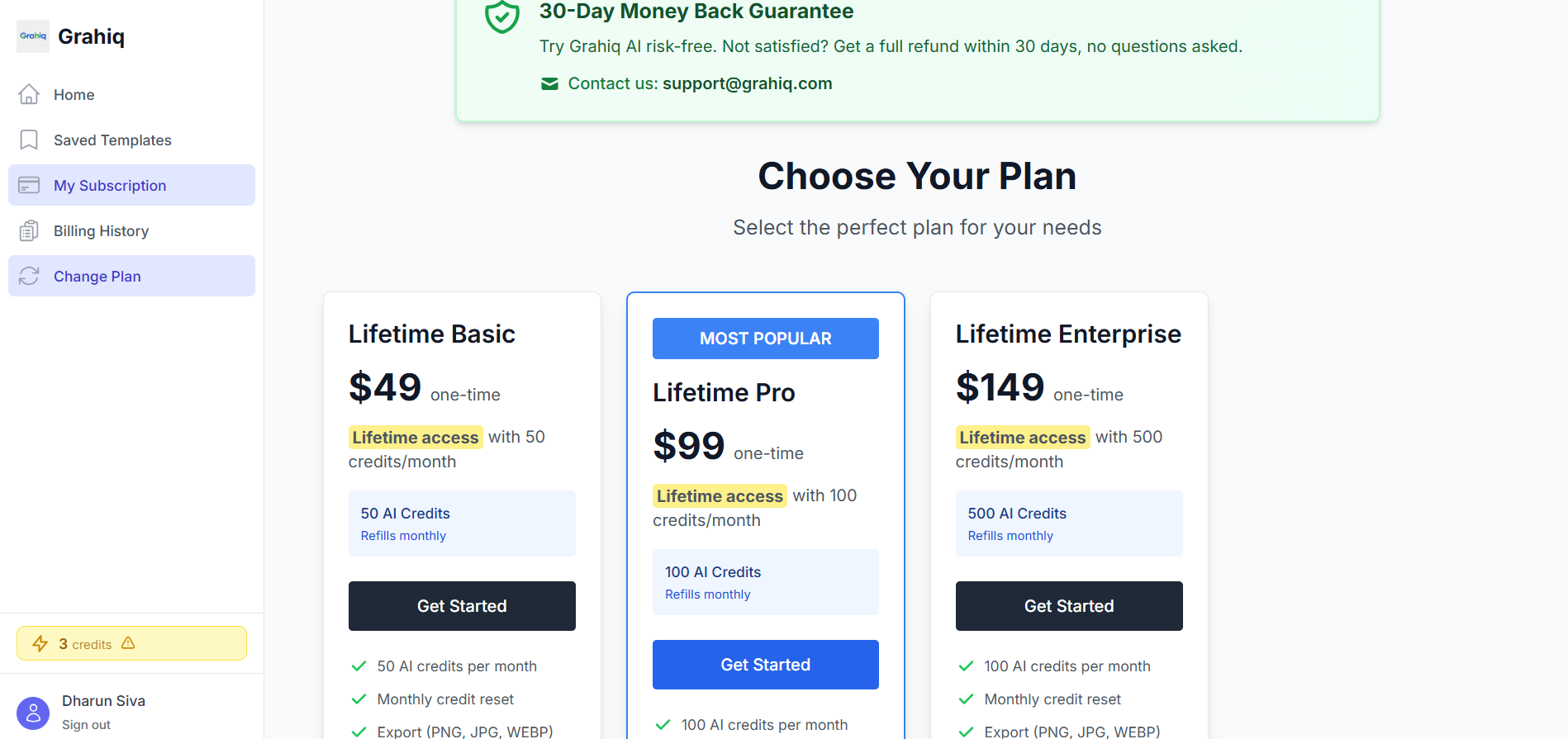Screen dimensions: 1568x739
Task: Click the Billing History clipboard icon
Action: 29,231
